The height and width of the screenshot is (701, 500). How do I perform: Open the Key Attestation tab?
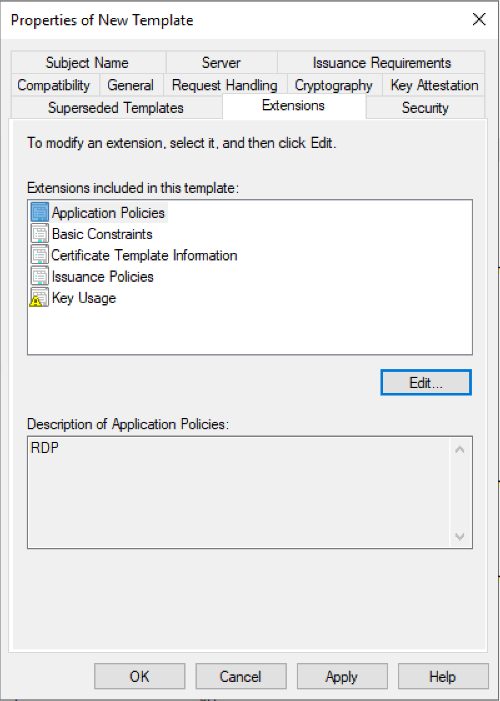pyautogui.click(x=434, y=85)
